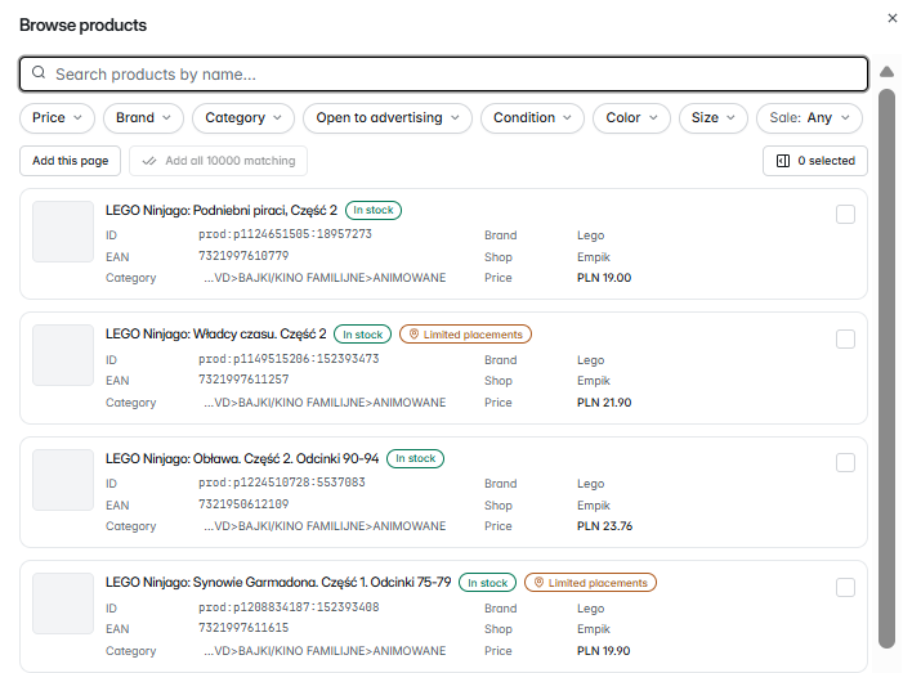Click the scrollbar up arrow
This screenshot has height=673, width=907.
887,72
